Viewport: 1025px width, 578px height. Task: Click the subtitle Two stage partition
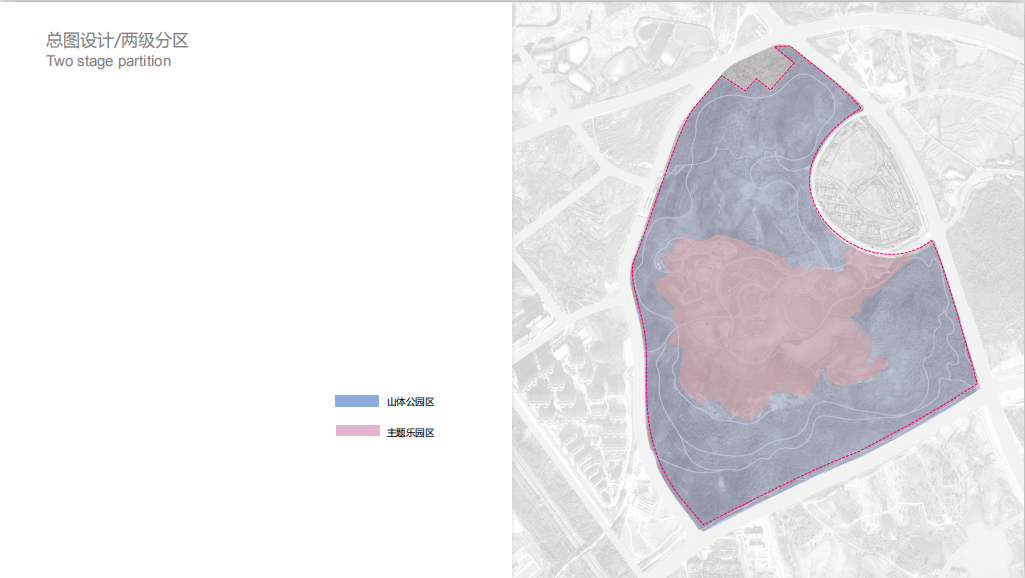click(x=109, y=61)
